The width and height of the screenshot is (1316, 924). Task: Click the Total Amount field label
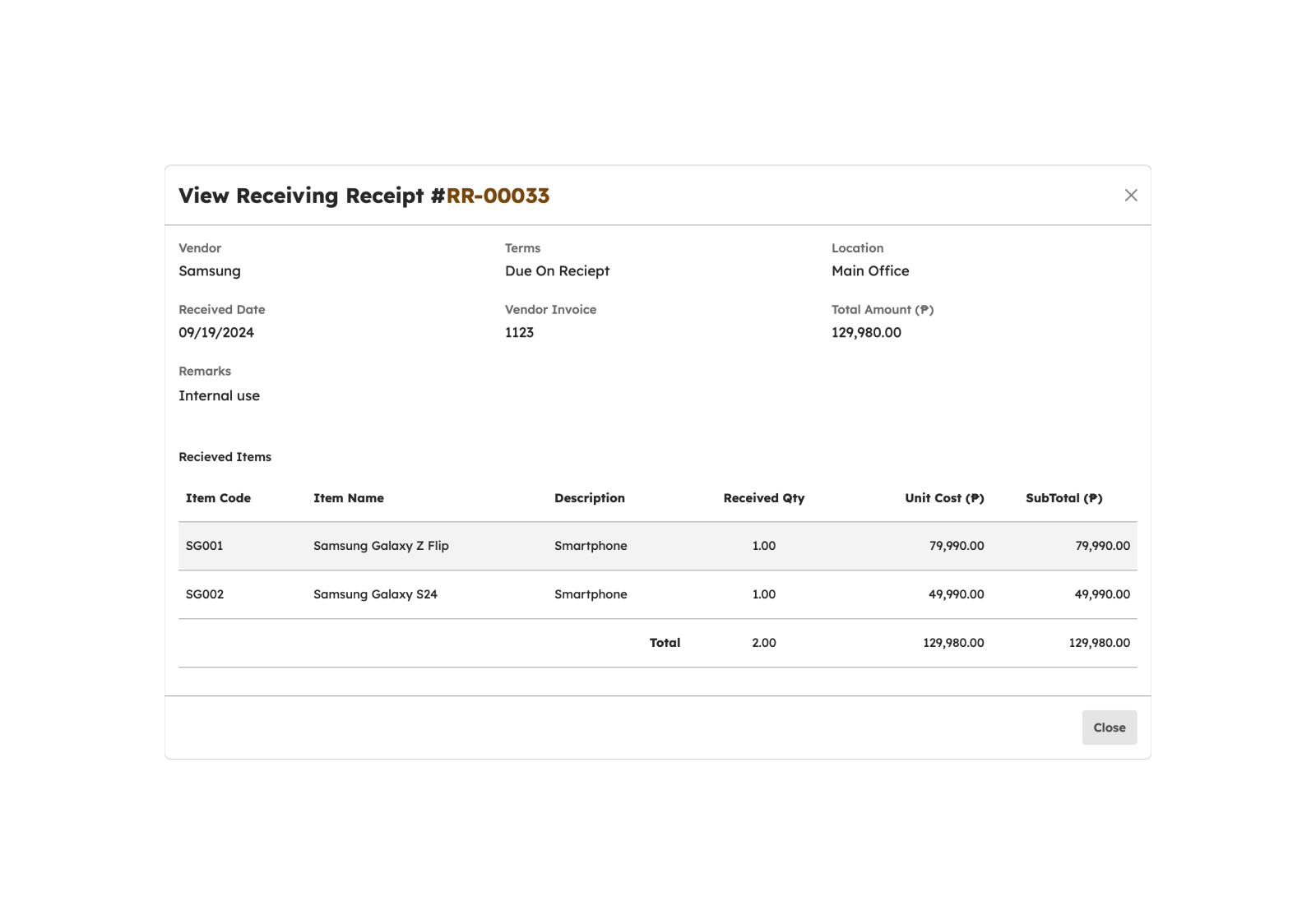[x=883, y=310]
